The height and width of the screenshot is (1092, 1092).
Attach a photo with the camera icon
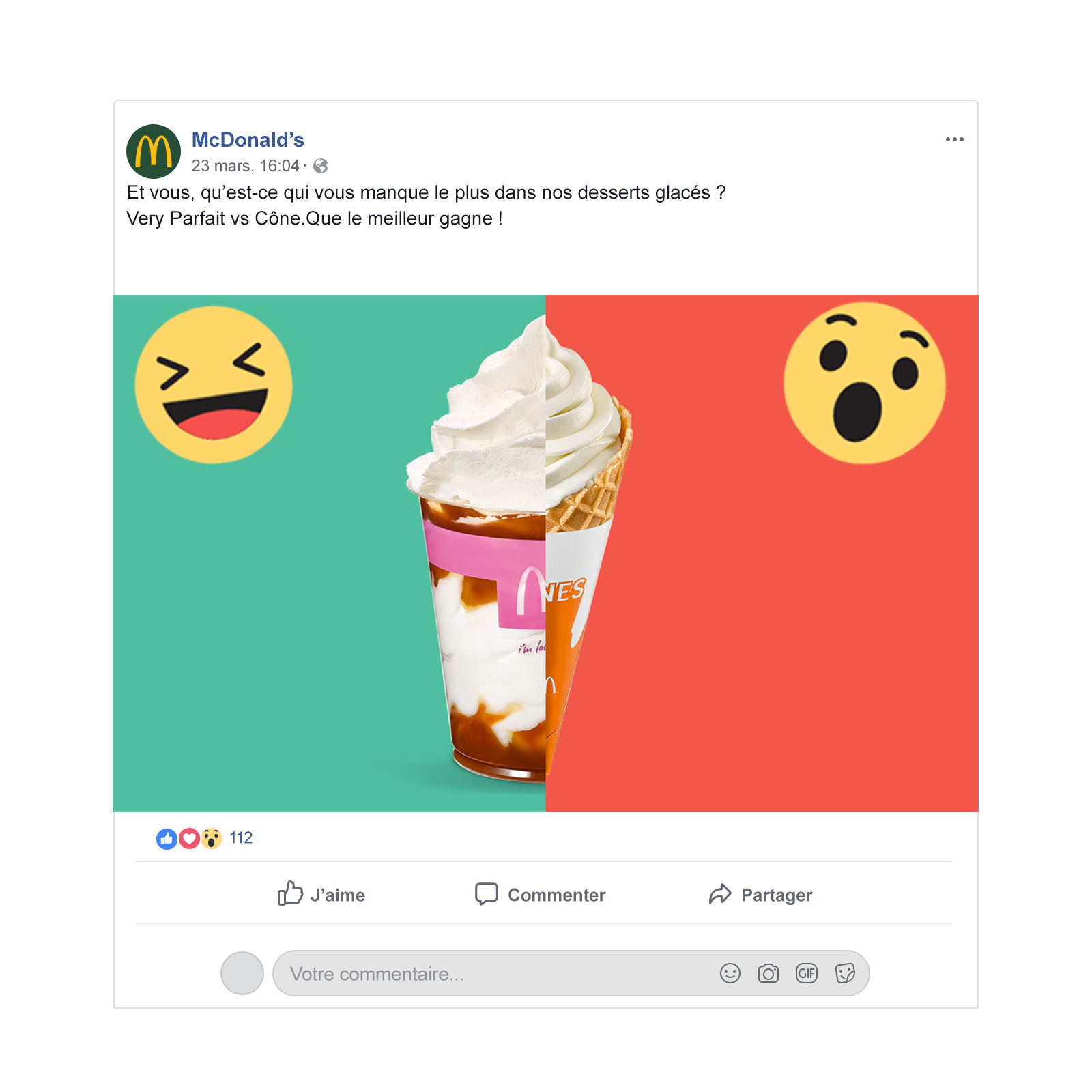768,973
